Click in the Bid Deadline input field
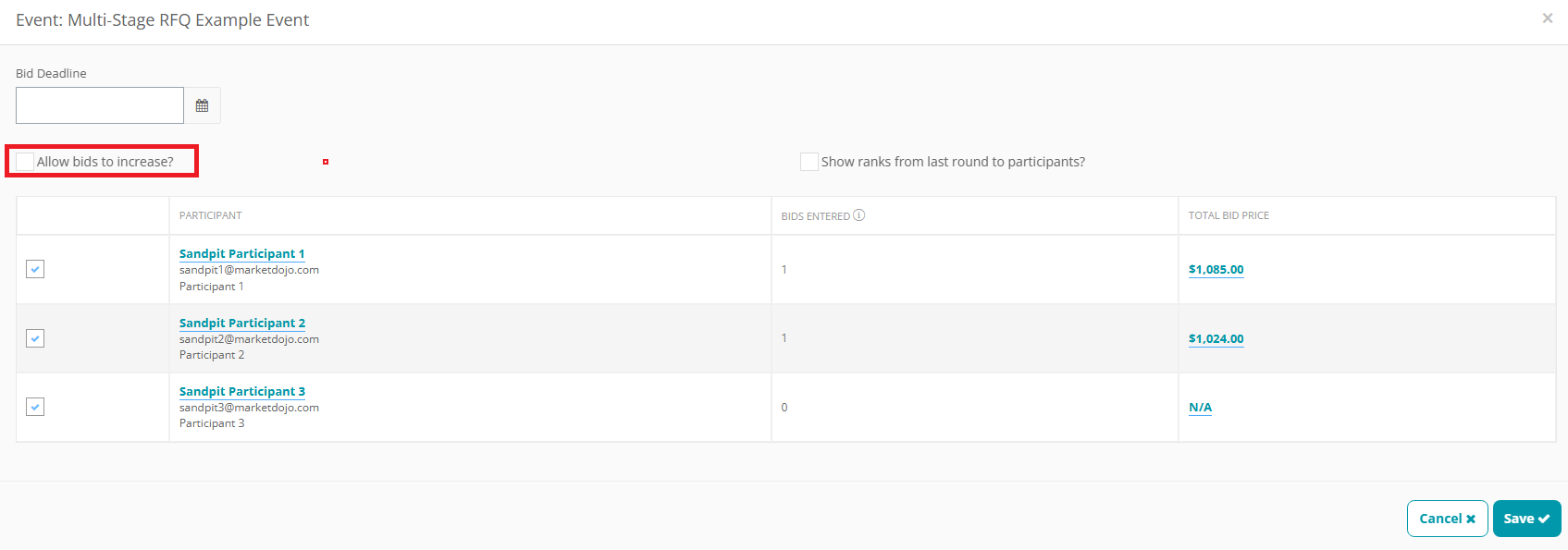Image resolution: width=1568 pixels, height=550 pixels. click(x=100, y=105)
